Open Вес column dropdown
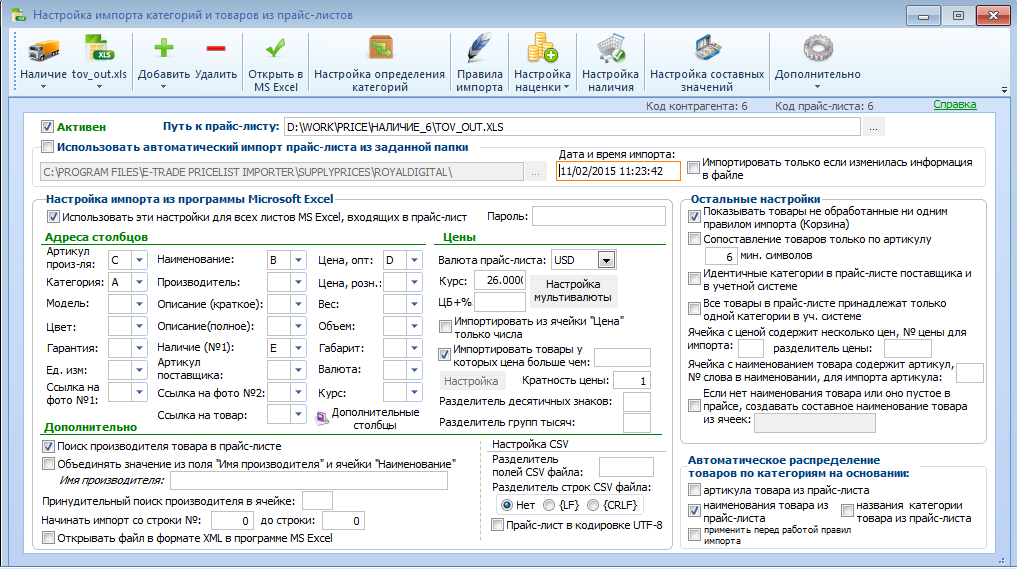Screen dimensions: 1017x569 point(414,304)
